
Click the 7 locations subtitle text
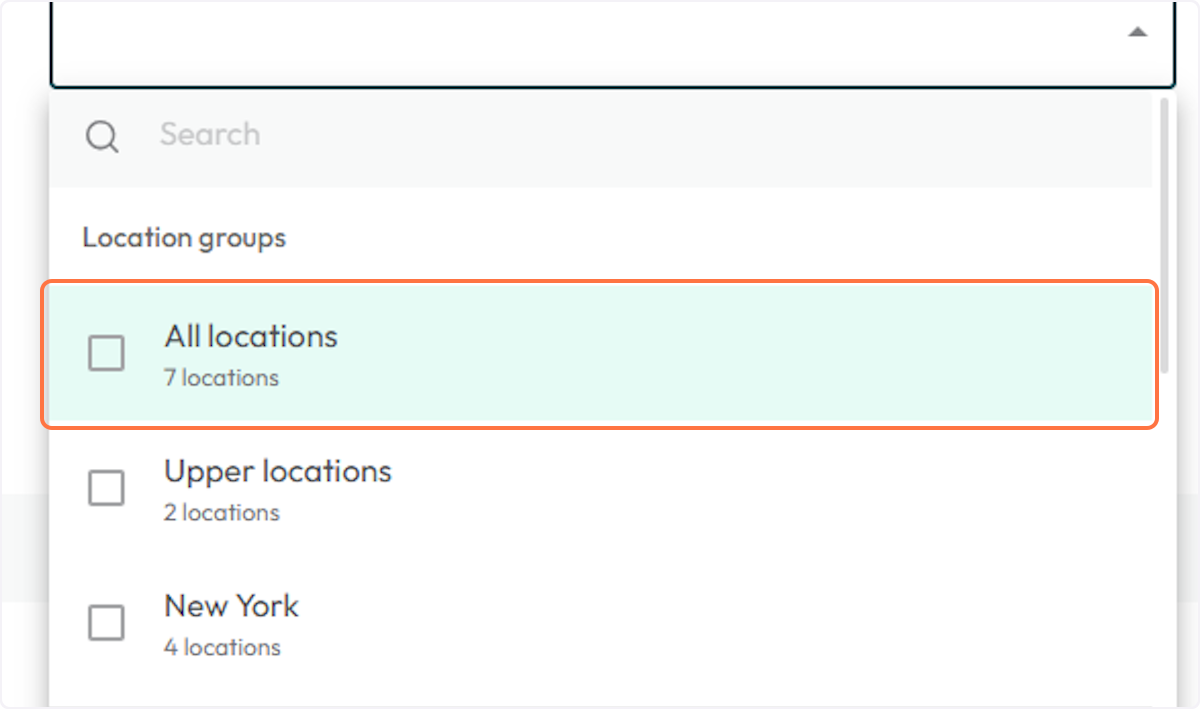pyautogui.click(x=221, y=378)
